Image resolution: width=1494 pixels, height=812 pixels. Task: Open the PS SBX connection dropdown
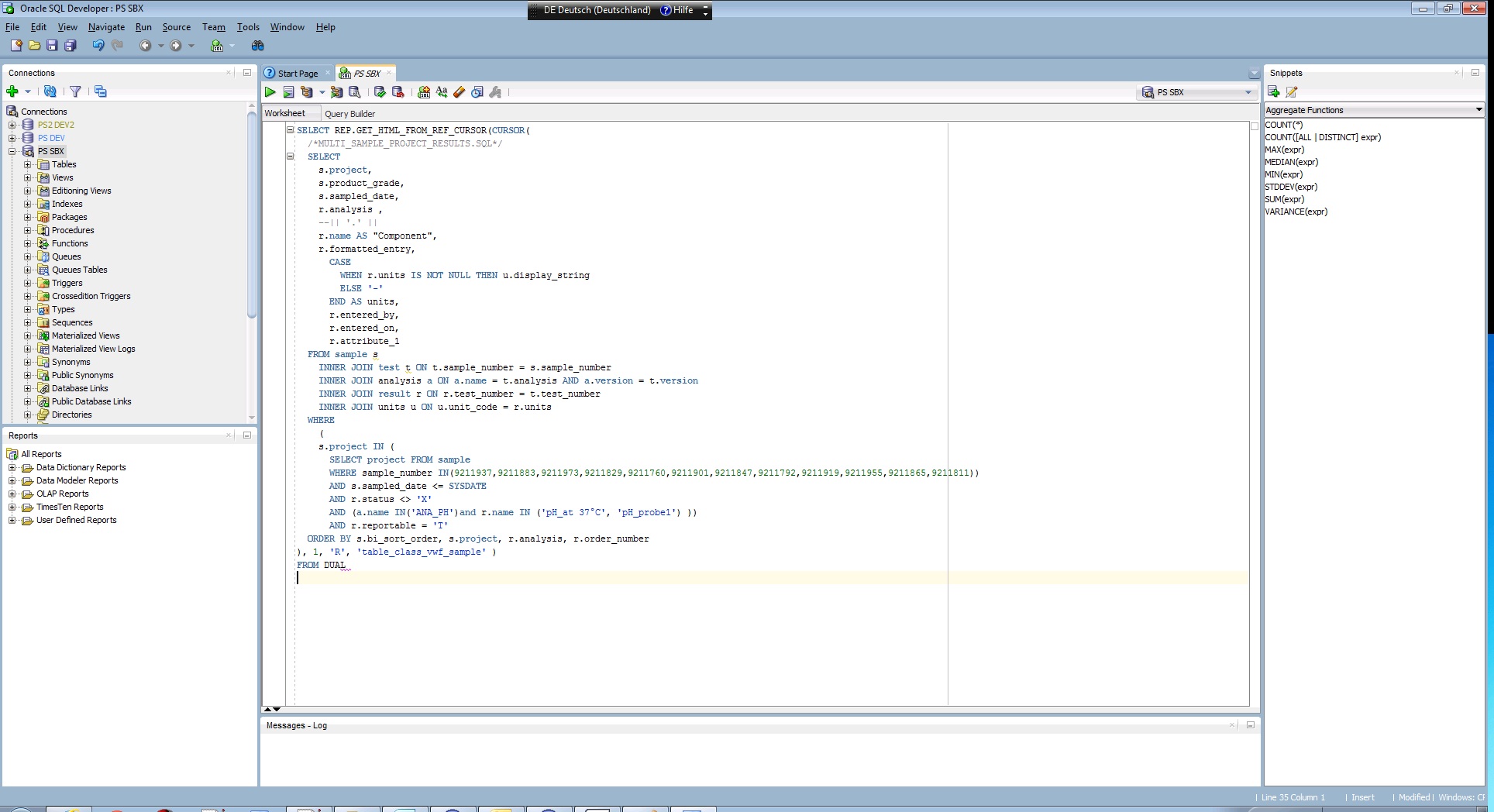pyautogui.click(x=1248, y=92)
